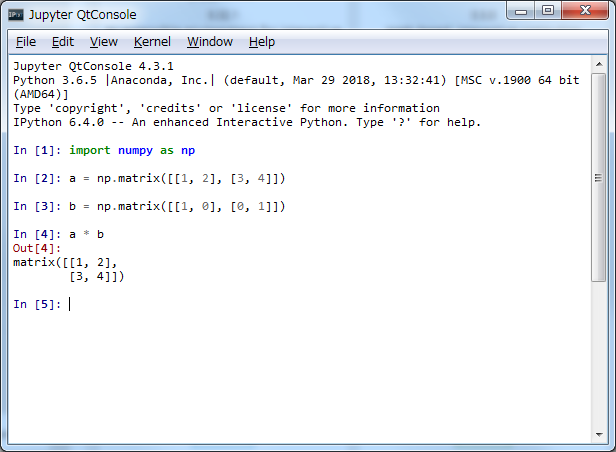Open the Help menu
Viewport: 616px width, 452px height.
tap(262, 42)
